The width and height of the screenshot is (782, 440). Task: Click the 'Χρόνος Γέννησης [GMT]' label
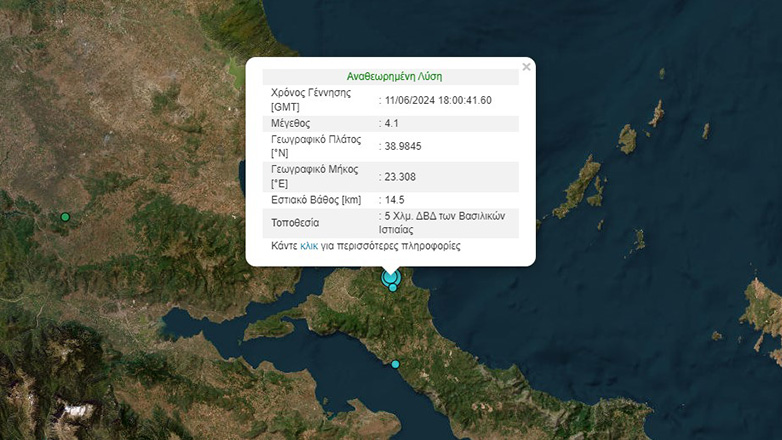tap(312, 99)
